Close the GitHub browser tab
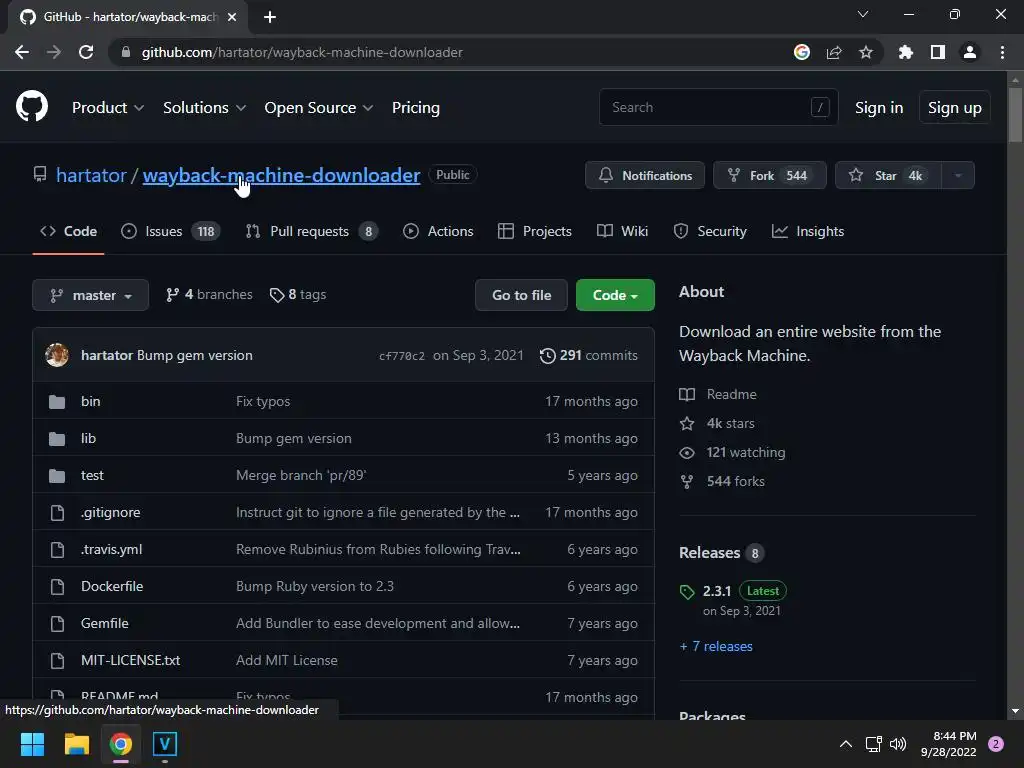The width and height of the screenshot is (1024, 768). 232,17
